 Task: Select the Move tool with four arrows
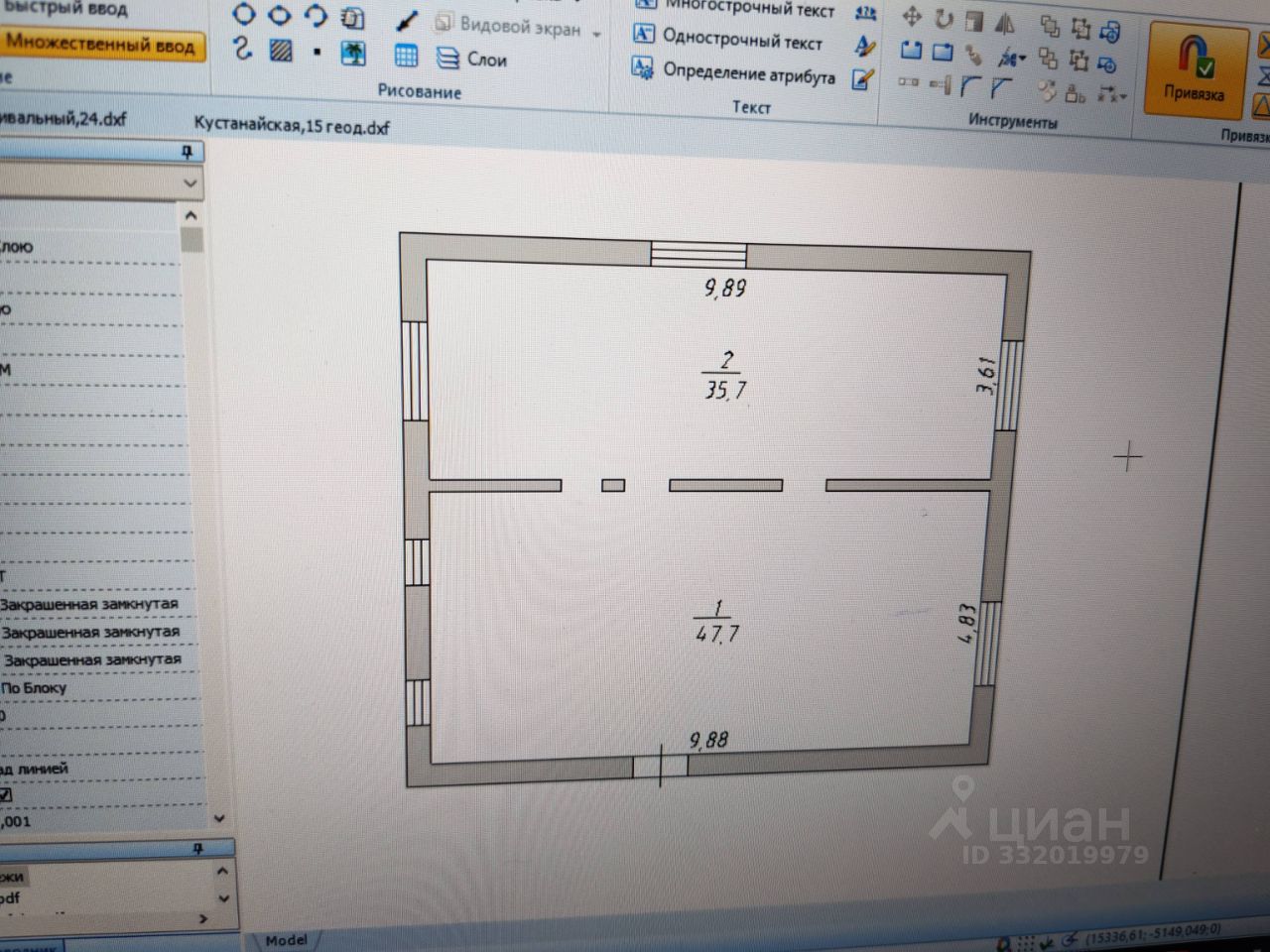(911, 18)
